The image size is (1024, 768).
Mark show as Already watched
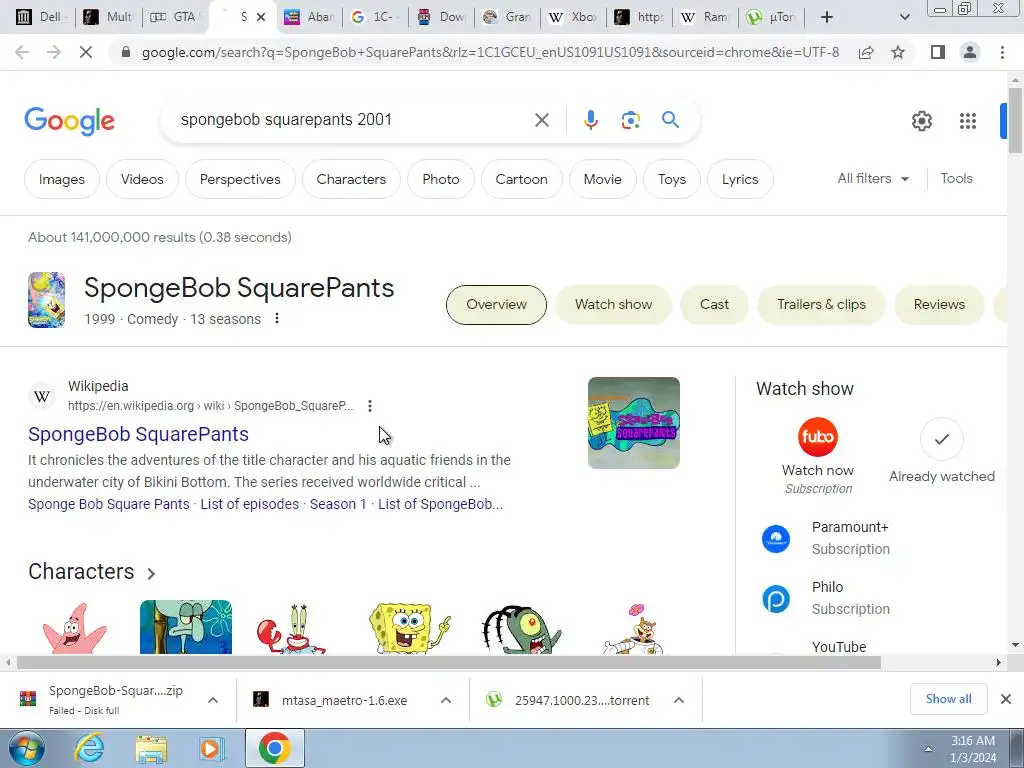(x=941, y=439)
